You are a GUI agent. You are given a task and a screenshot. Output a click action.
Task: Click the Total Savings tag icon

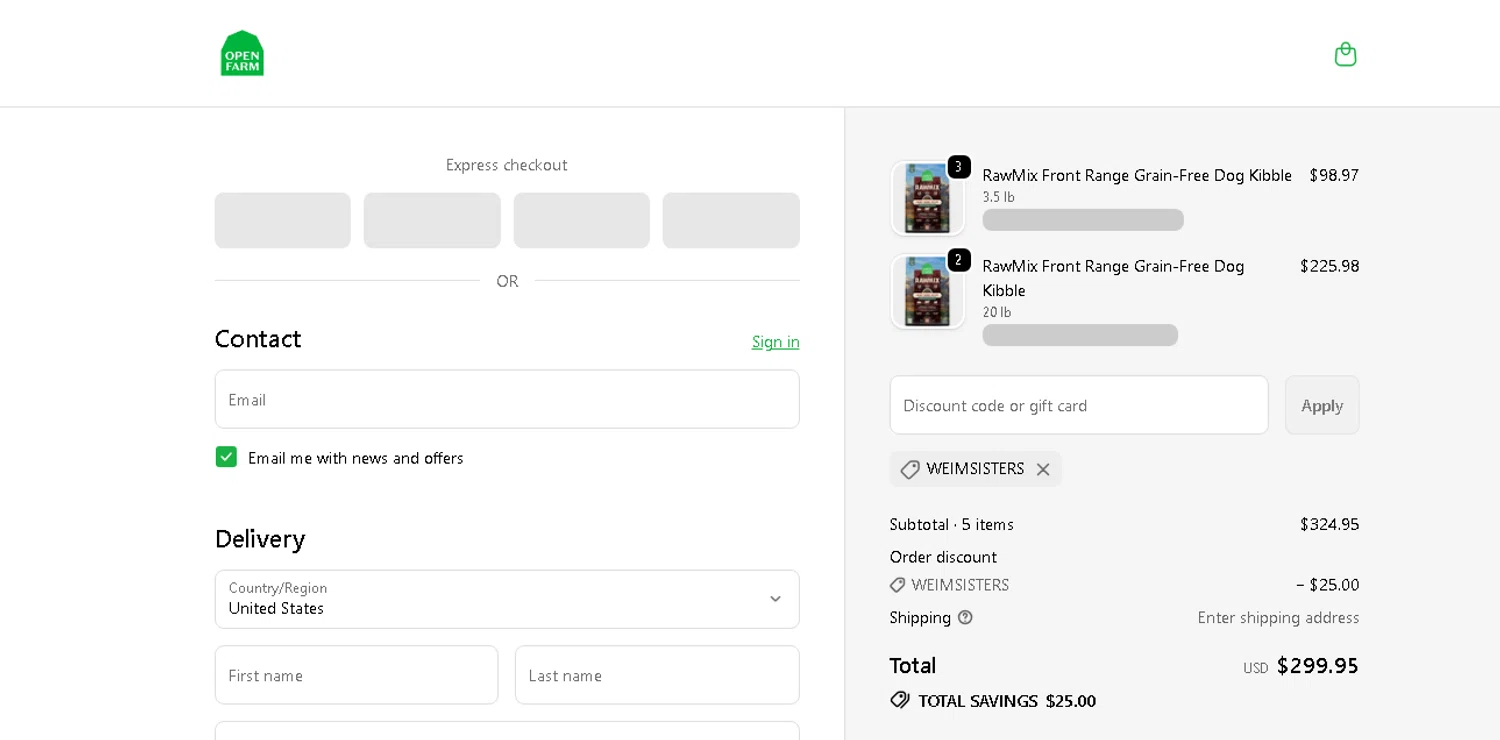click(x=900, y=700)
